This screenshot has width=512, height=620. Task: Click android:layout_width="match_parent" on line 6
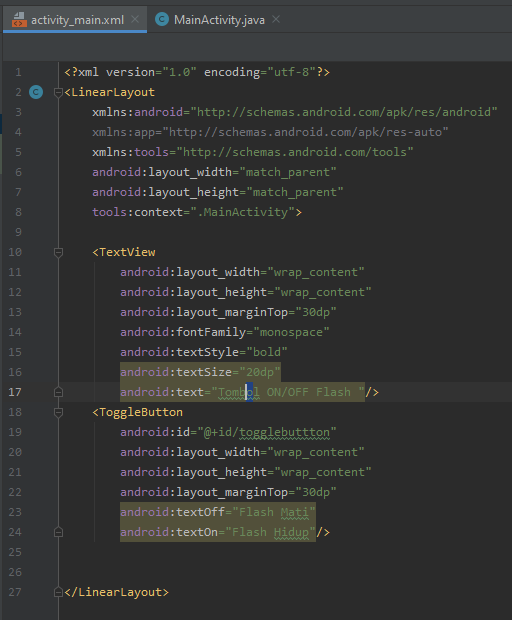click(214, 172)
